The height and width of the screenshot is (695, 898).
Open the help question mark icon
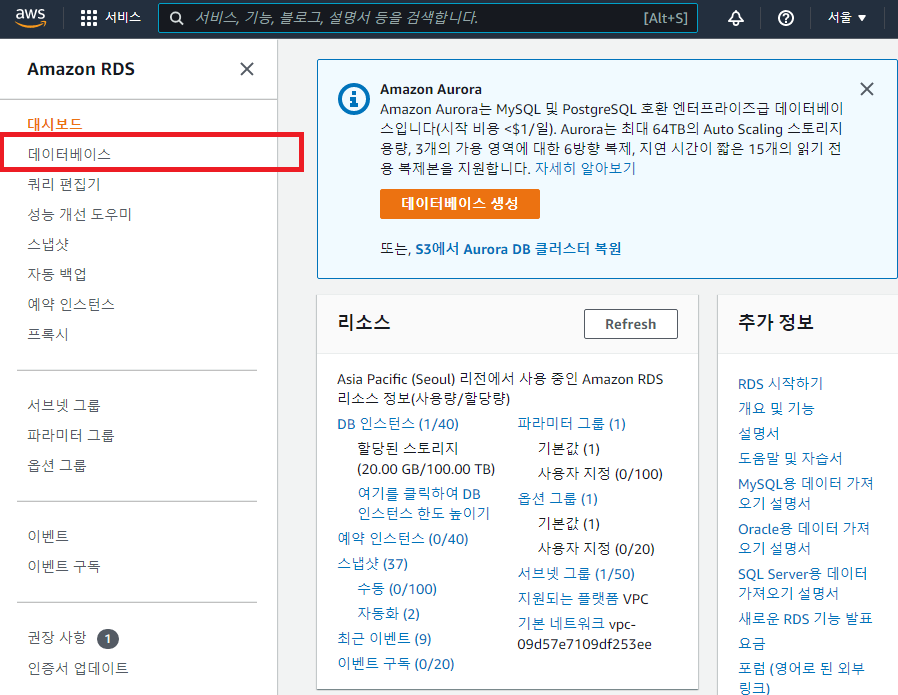point(786,18)
